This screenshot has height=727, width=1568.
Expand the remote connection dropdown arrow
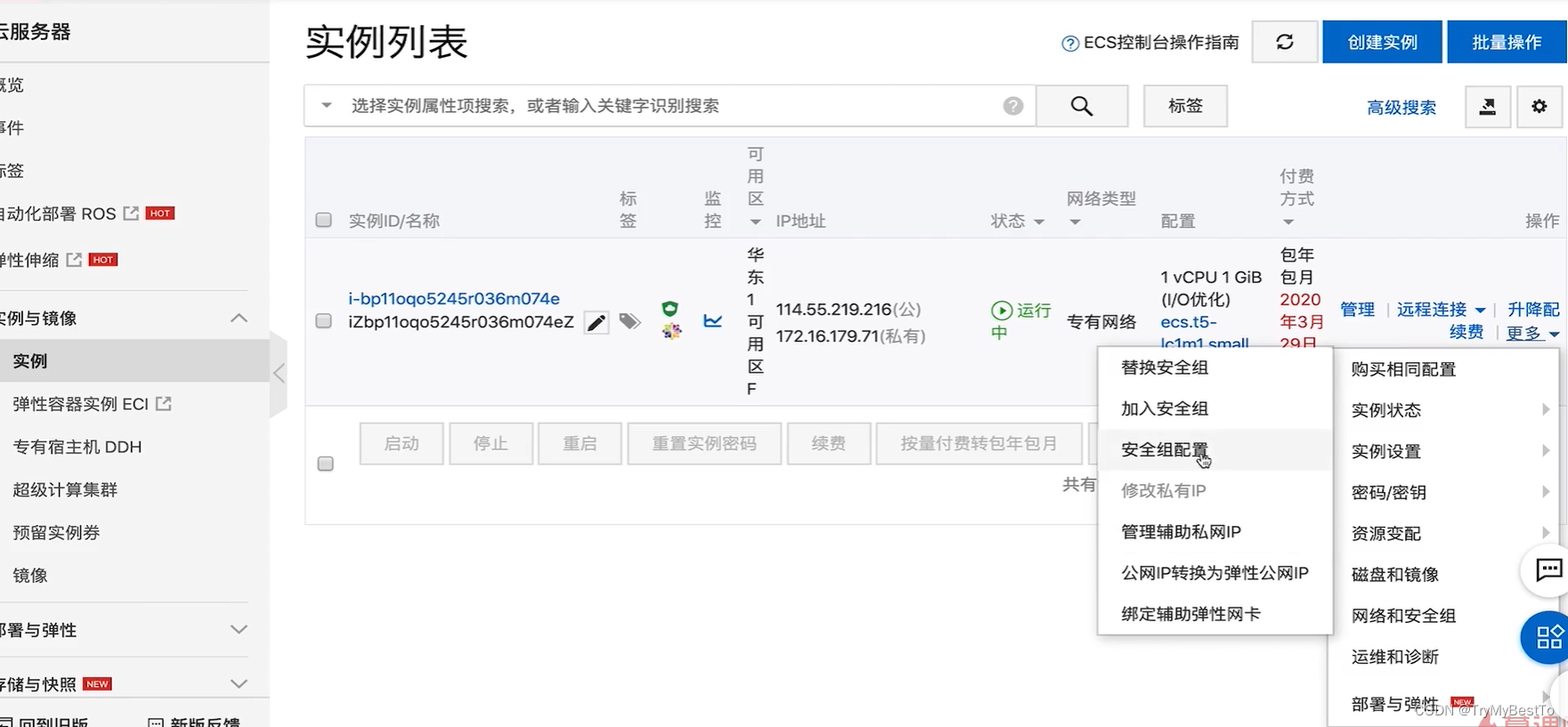pyautogui.click(x=1480, y=311)
